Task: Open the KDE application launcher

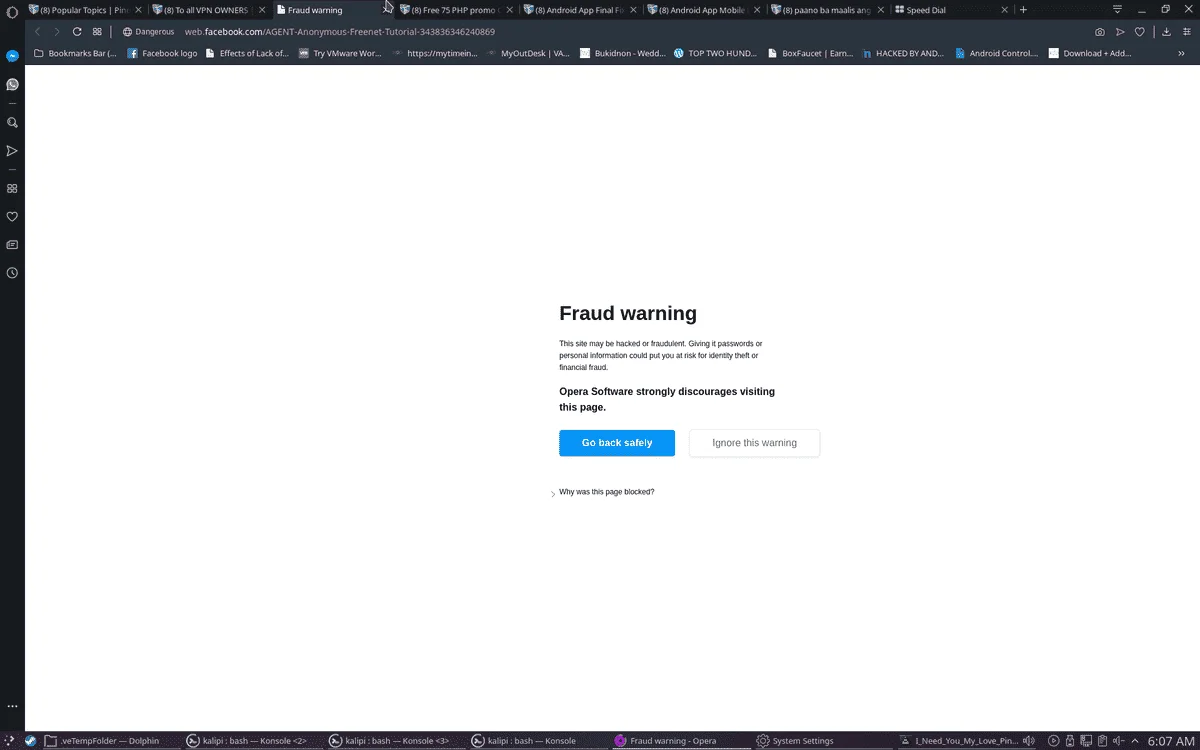Action: click(9, 741)
